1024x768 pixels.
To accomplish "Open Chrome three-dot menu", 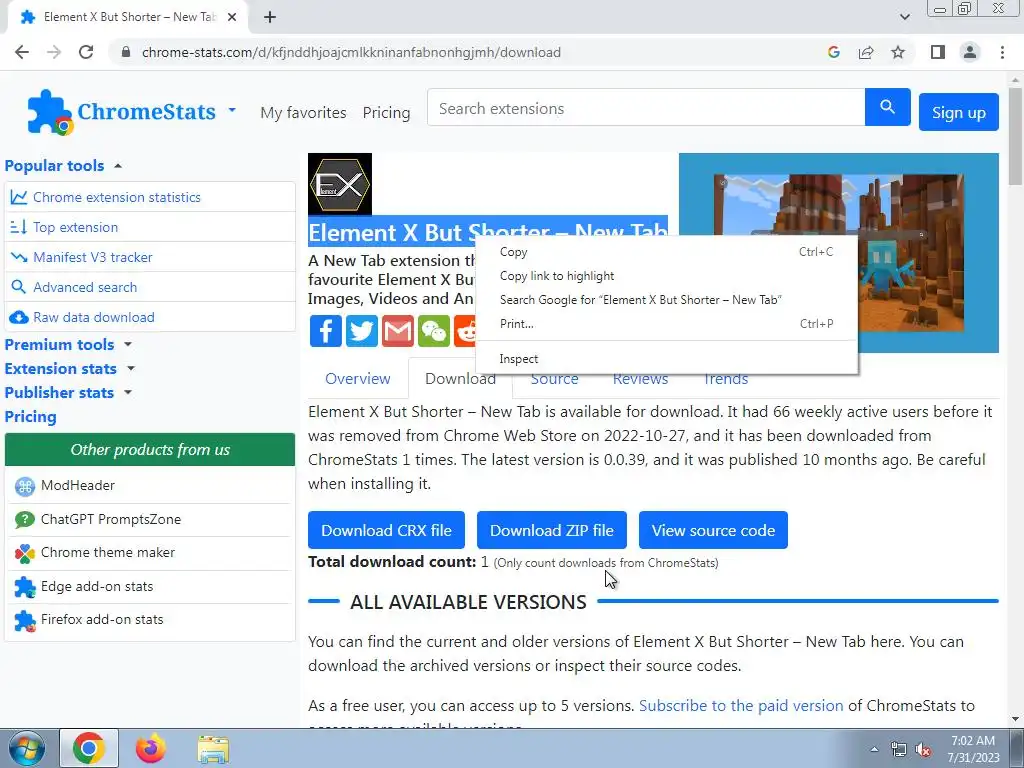I will click(1002, 52).
